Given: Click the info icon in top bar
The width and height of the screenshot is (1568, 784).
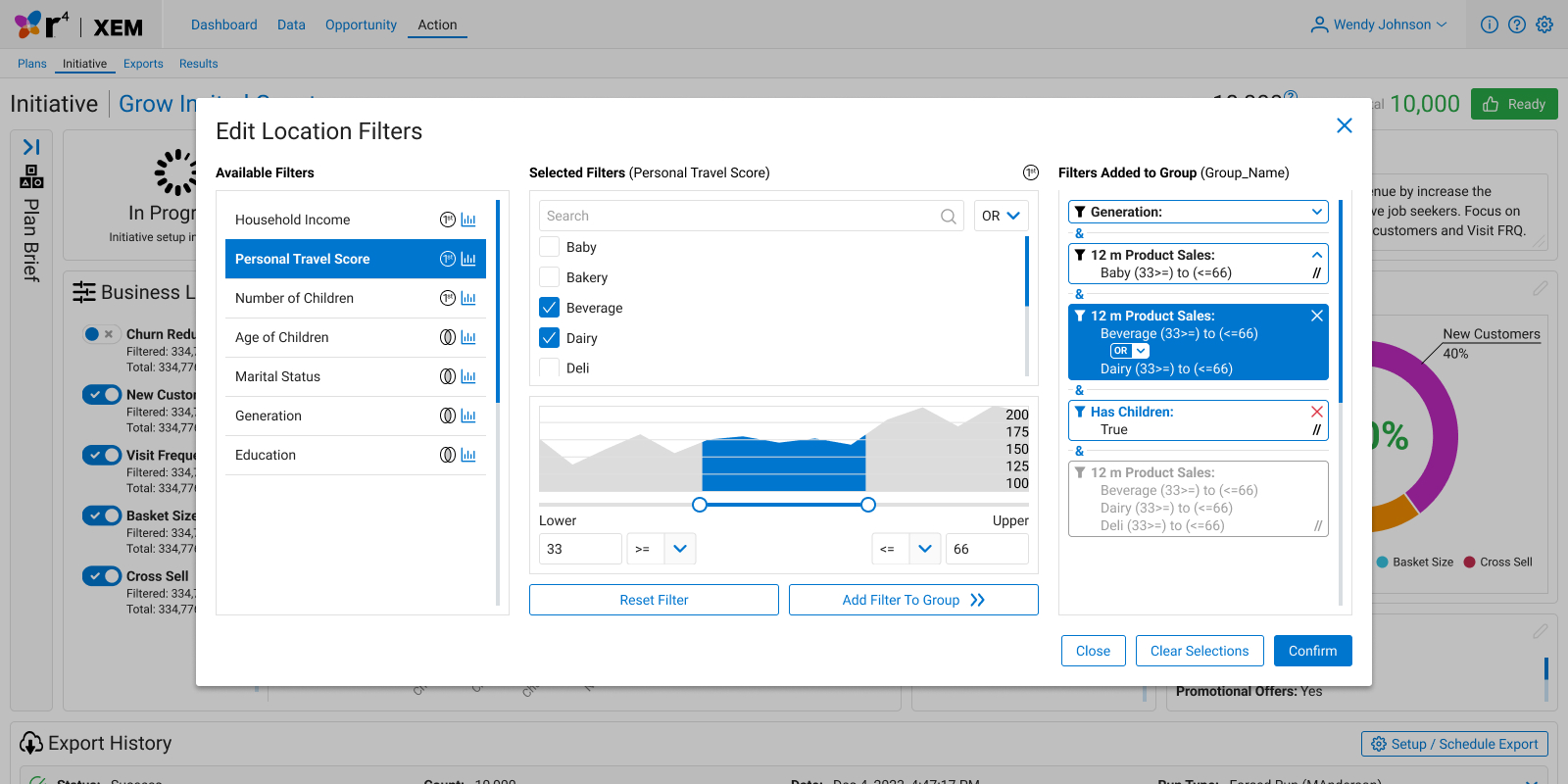Looking at the screenshot, I should point(1490,24).
